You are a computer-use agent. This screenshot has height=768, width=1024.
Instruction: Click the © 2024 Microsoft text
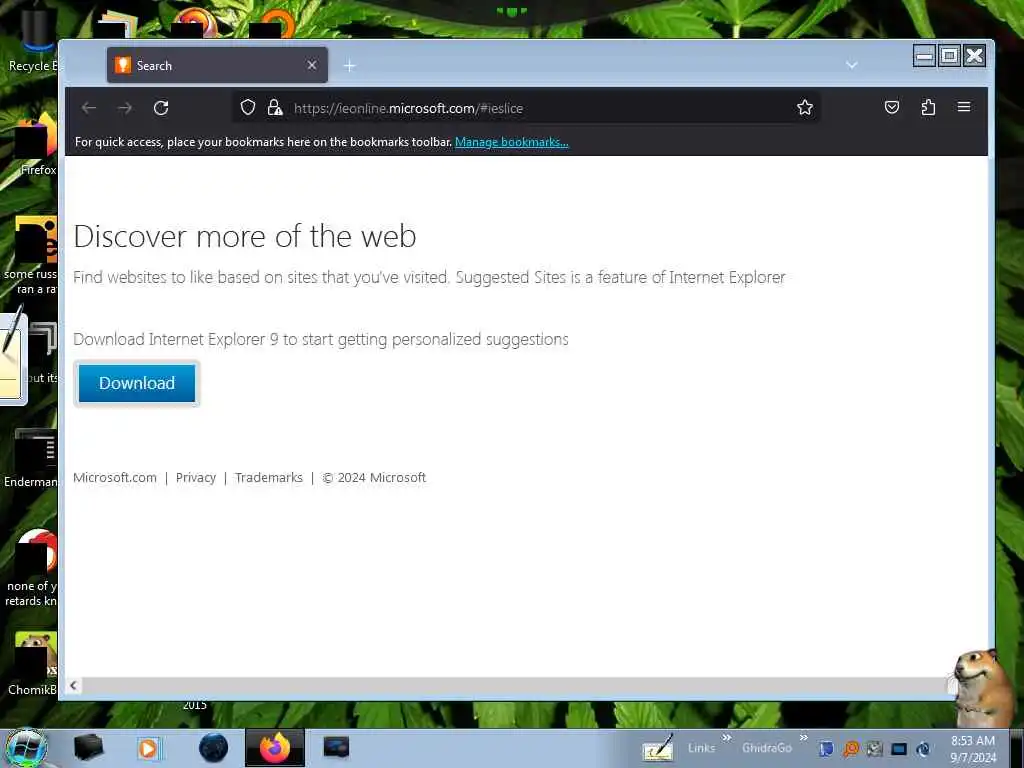tap(374, 477)
